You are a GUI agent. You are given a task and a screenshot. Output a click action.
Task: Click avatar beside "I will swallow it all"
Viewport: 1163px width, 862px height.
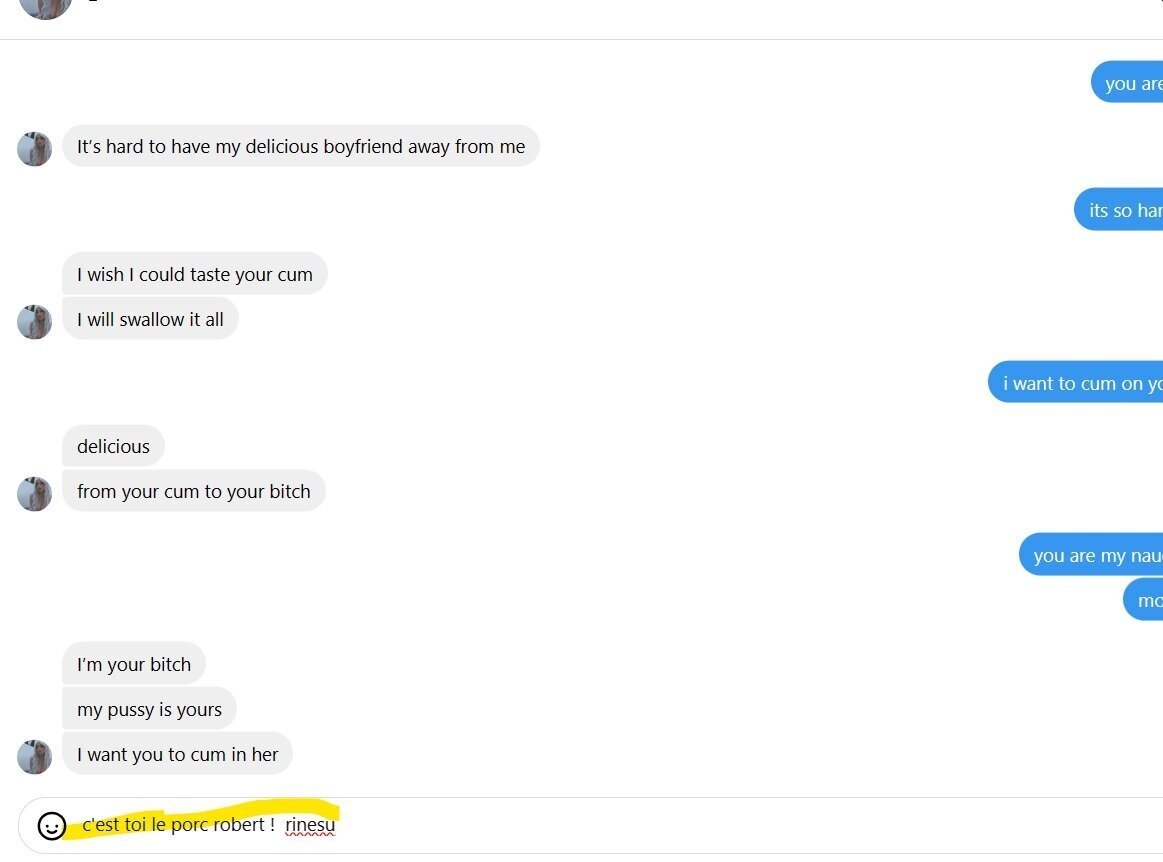(x=34, y=322)
